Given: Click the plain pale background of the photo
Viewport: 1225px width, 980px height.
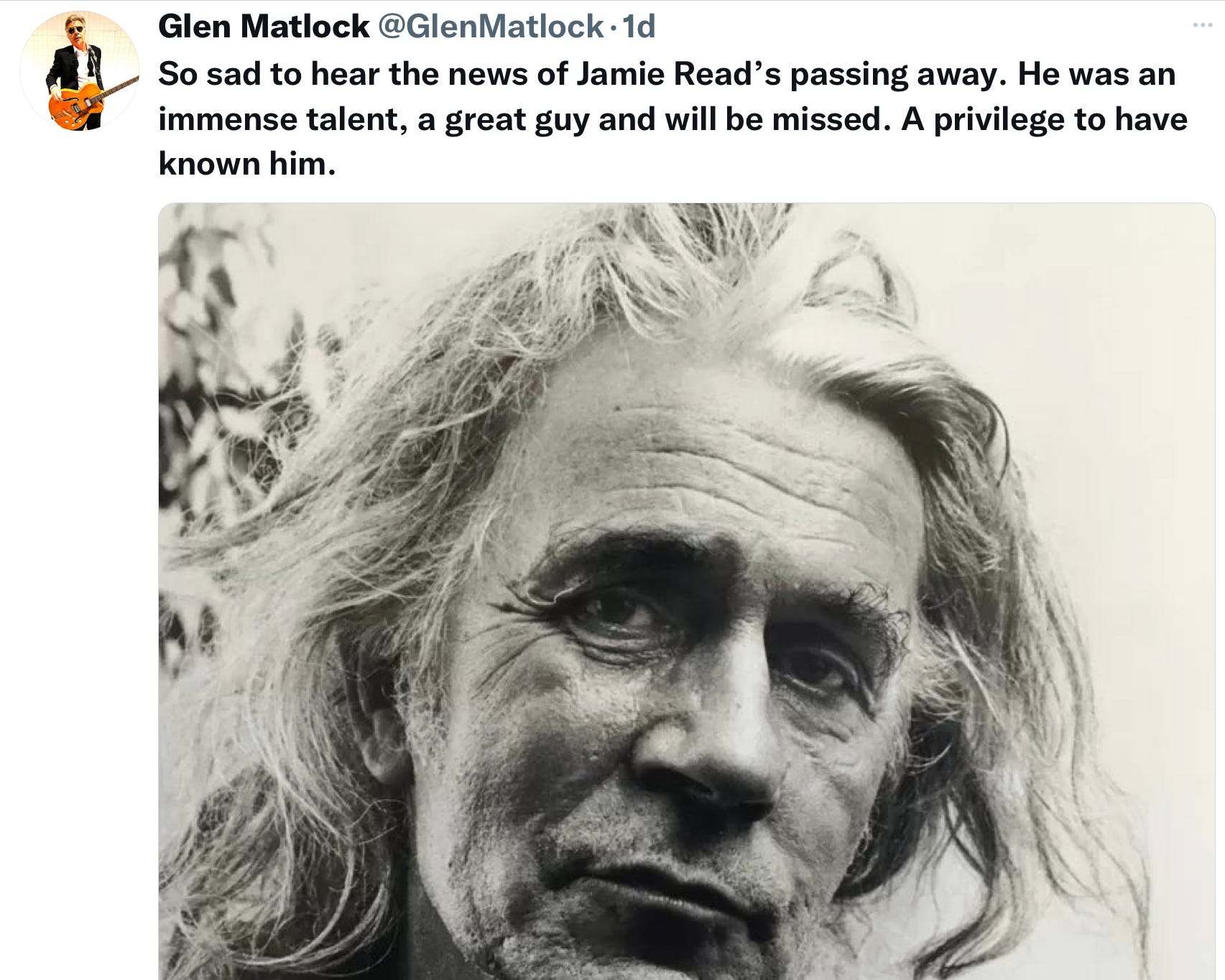Looking at the screenshot, I should click(x=1106, y=323).
